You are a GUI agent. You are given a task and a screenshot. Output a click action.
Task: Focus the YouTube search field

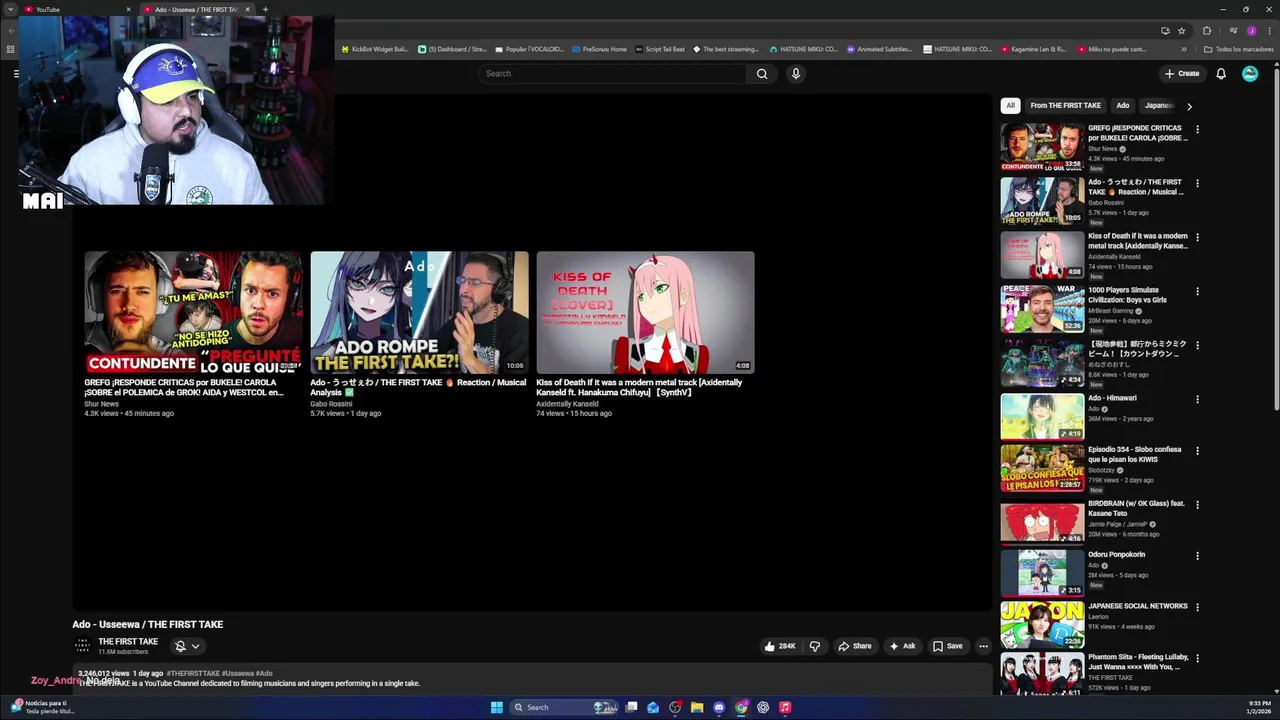[612, 73]
